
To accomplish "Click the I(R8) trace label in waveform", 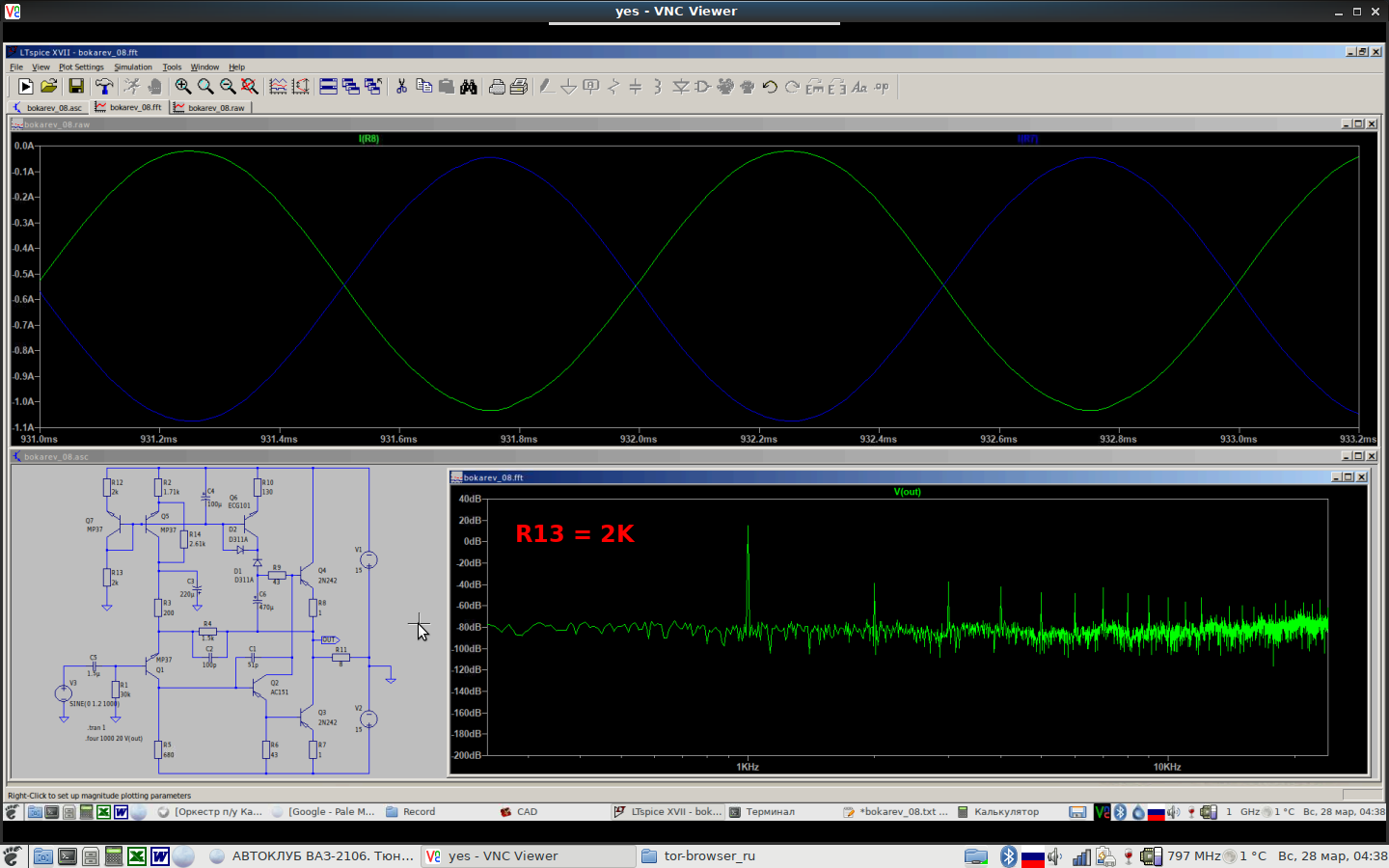I will [368, 139].
